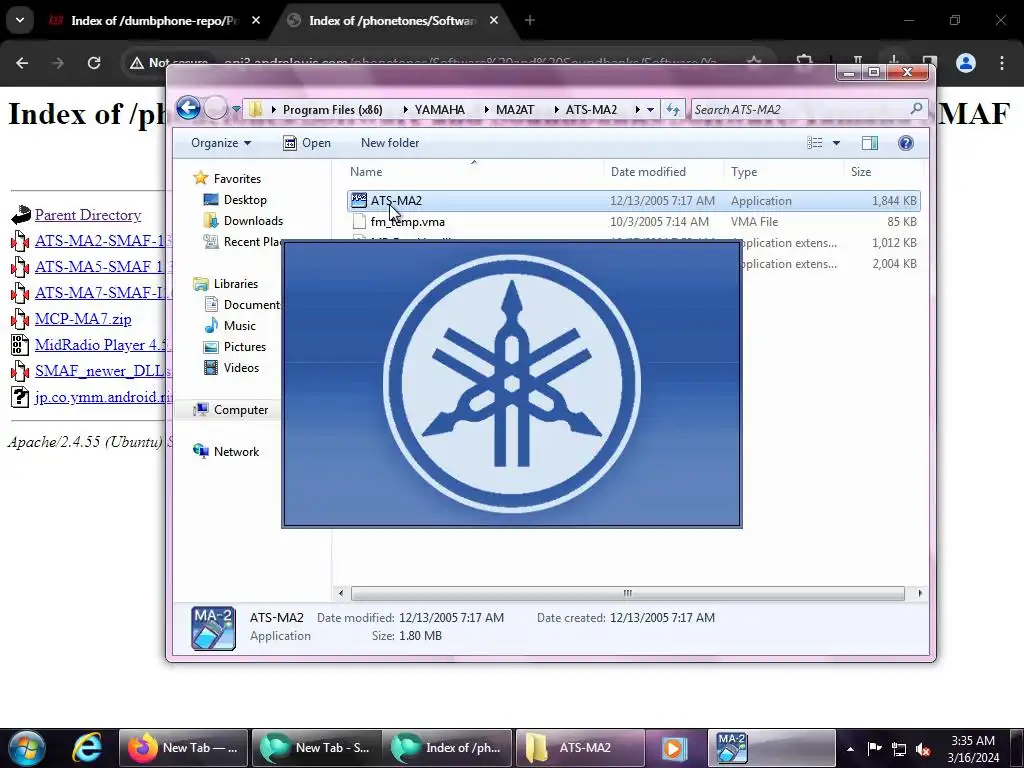
Task: Open Documents library in navigation pane
Action: coord(243,304)
